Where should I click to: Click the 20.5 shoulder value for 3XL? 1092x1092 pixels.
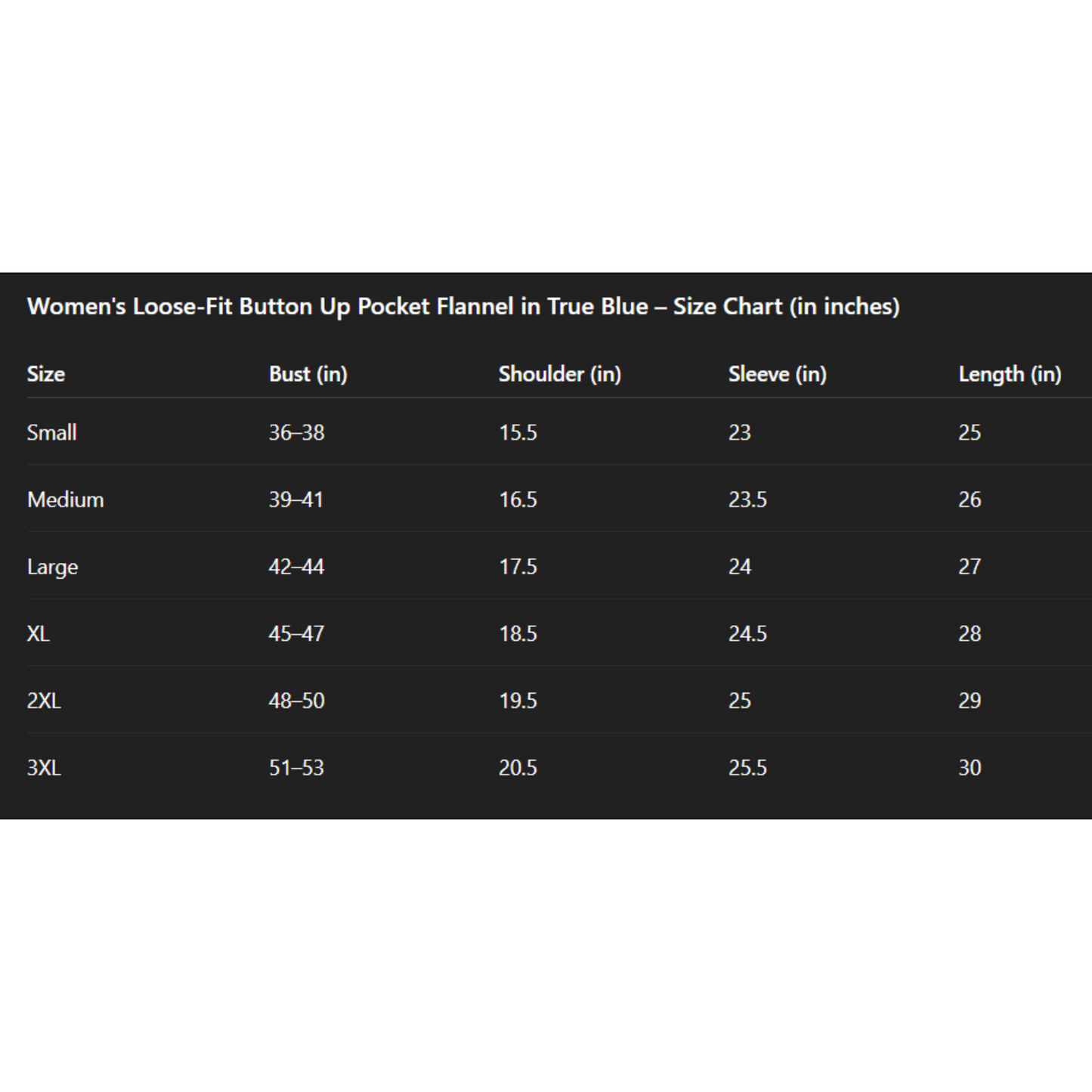click(x=518, y=768)
